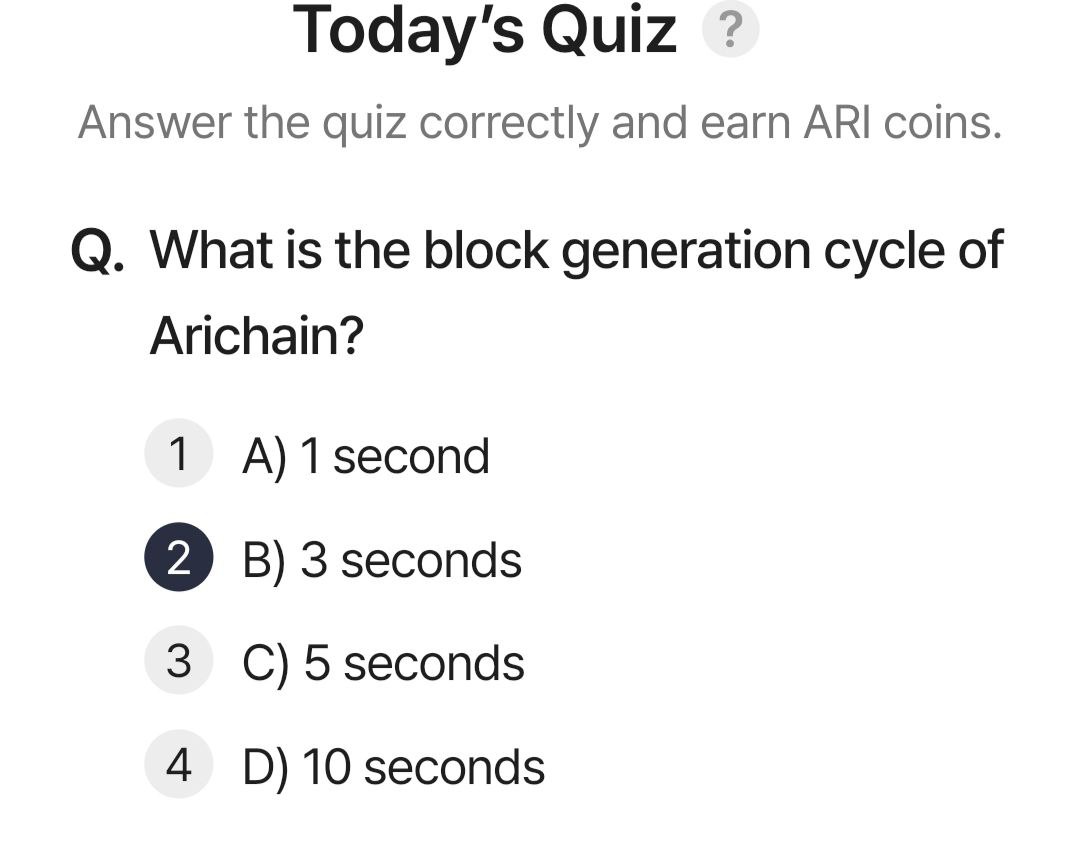Open the help question mark icon
Image resolution: width=1080 pixels, height=850 pixels.
point(730,29)
